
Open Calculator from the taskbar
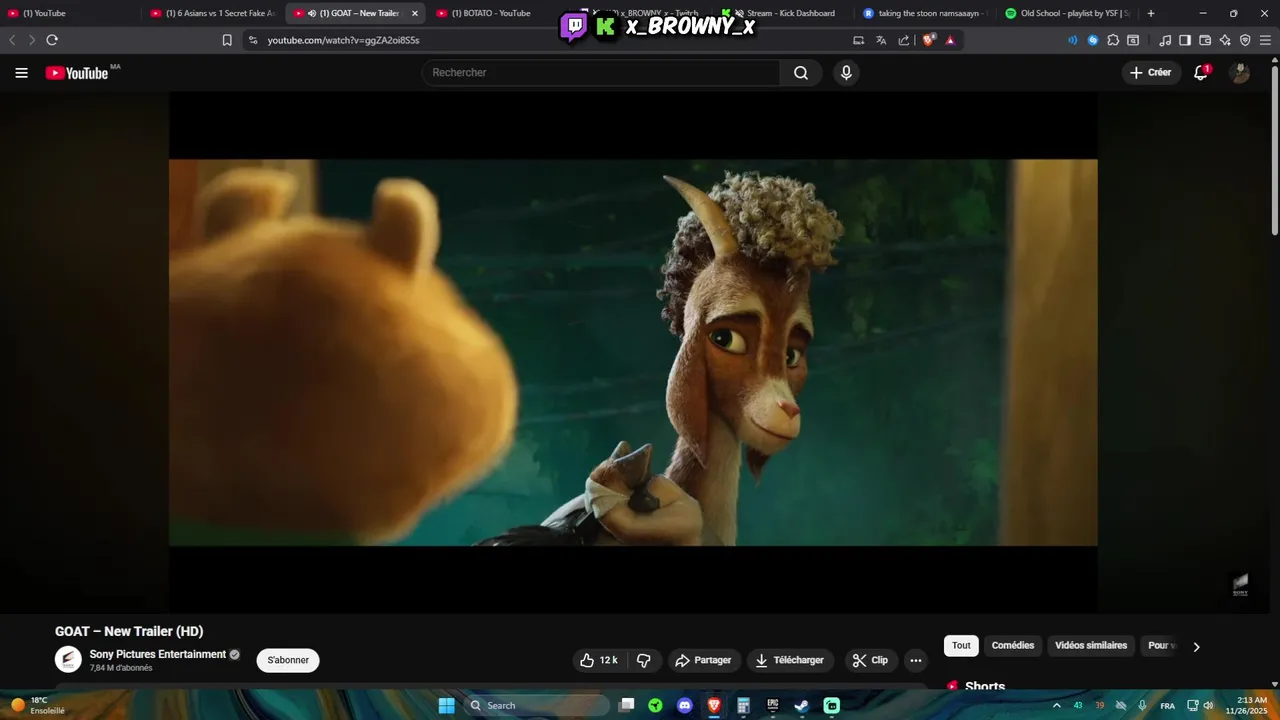[743, 705]
